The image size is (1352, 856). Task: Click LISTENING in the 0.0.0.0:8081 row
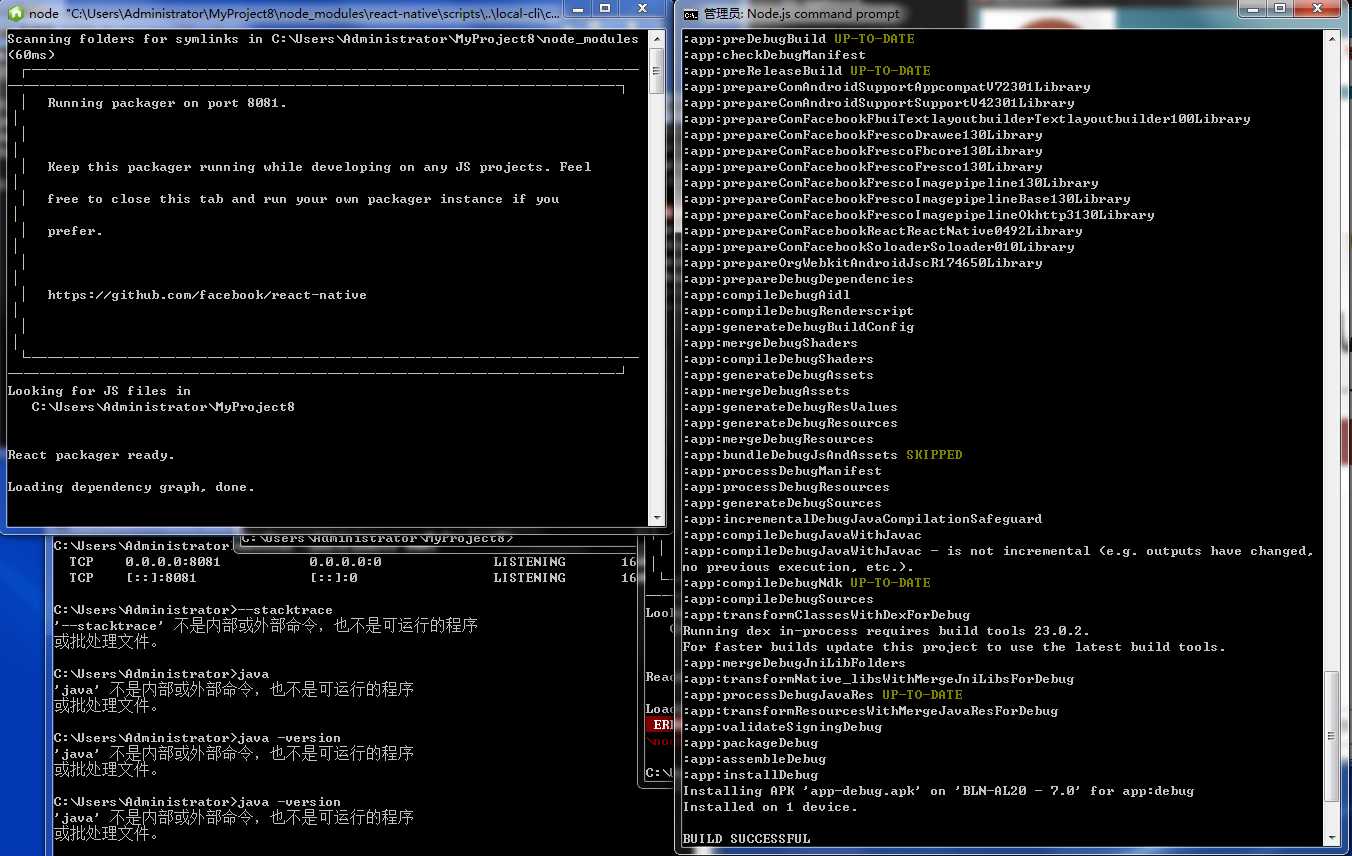[529, 562]
